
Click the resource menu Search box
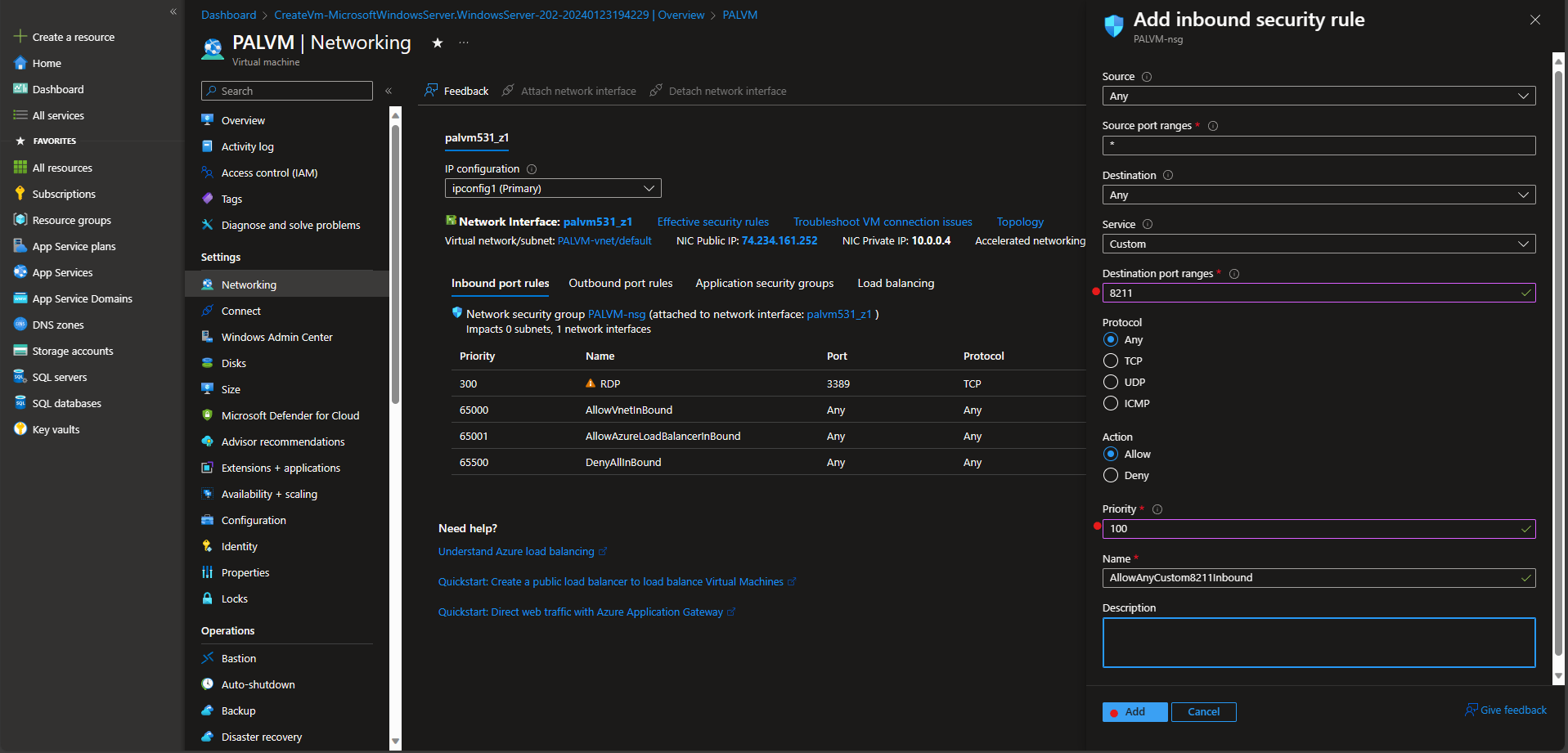[287, 91]
